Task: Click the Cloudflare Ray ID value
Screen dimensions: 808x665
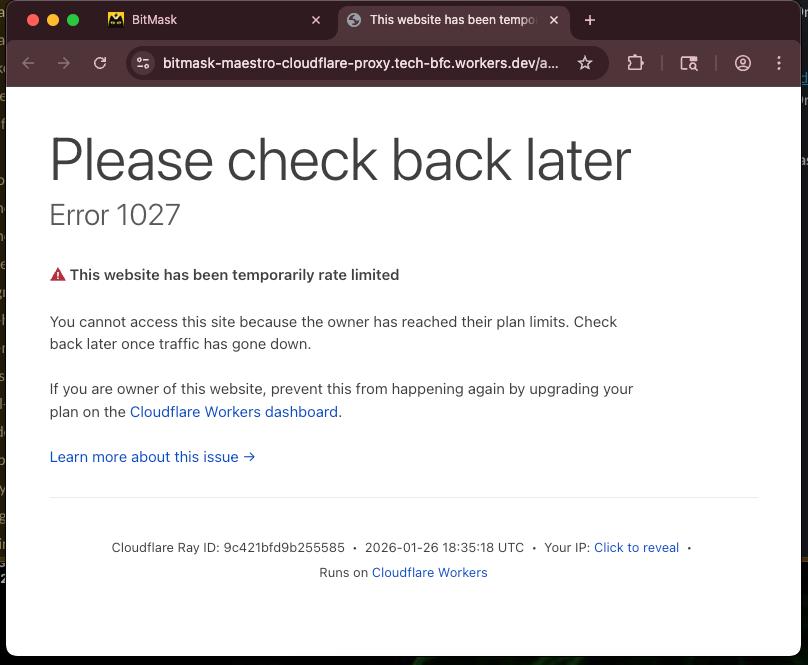Action: tap(284, 547)
